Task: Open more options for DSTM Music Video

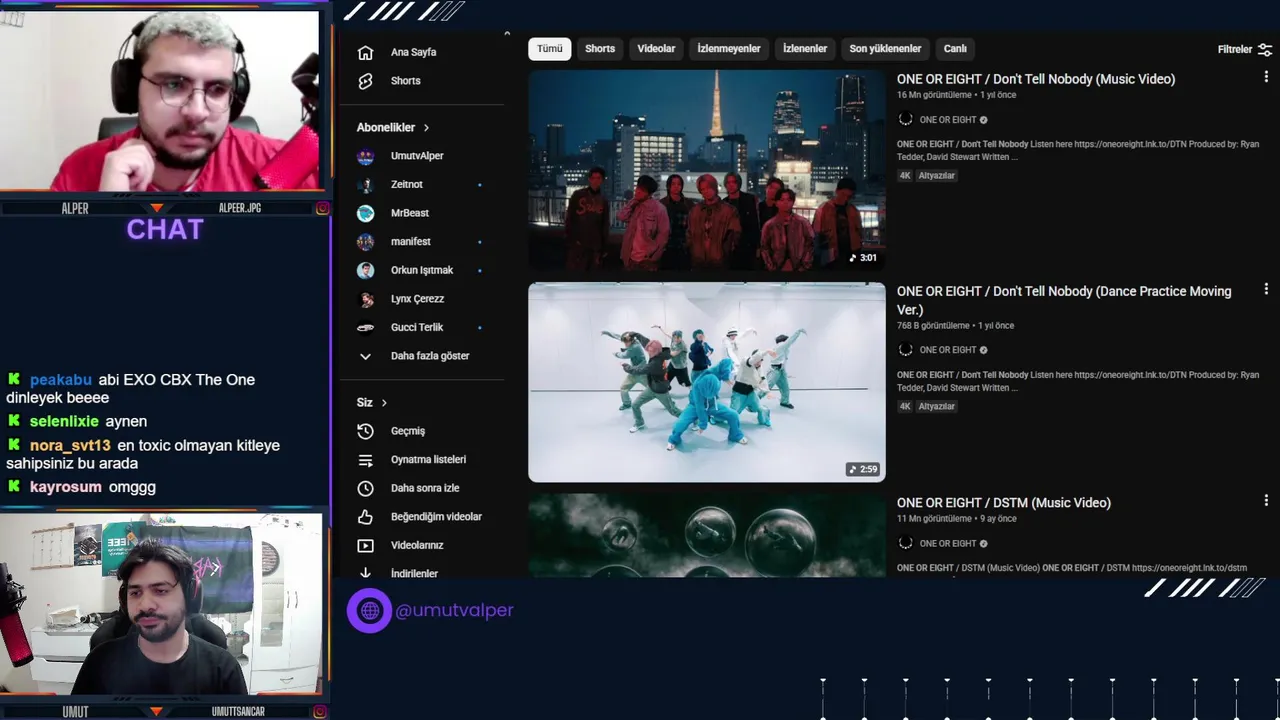Action: (1266, 500)
